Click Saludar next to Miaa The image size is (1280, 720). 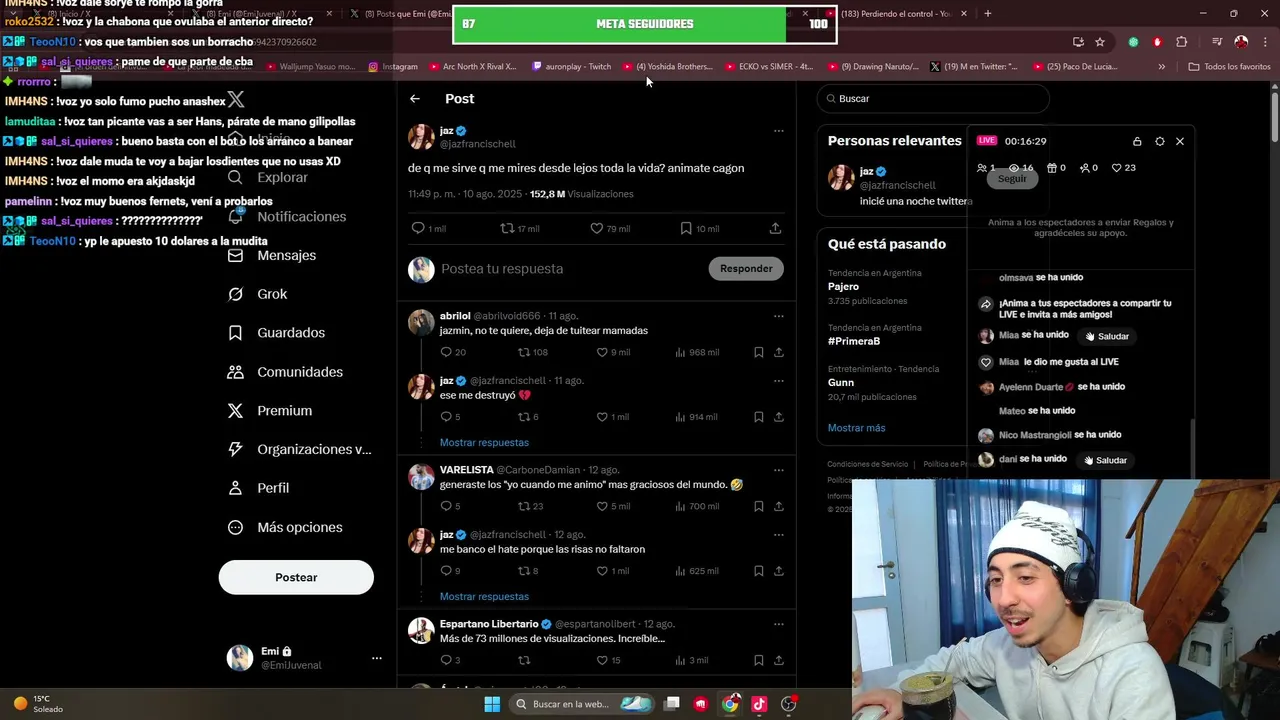pos(1106,336)
